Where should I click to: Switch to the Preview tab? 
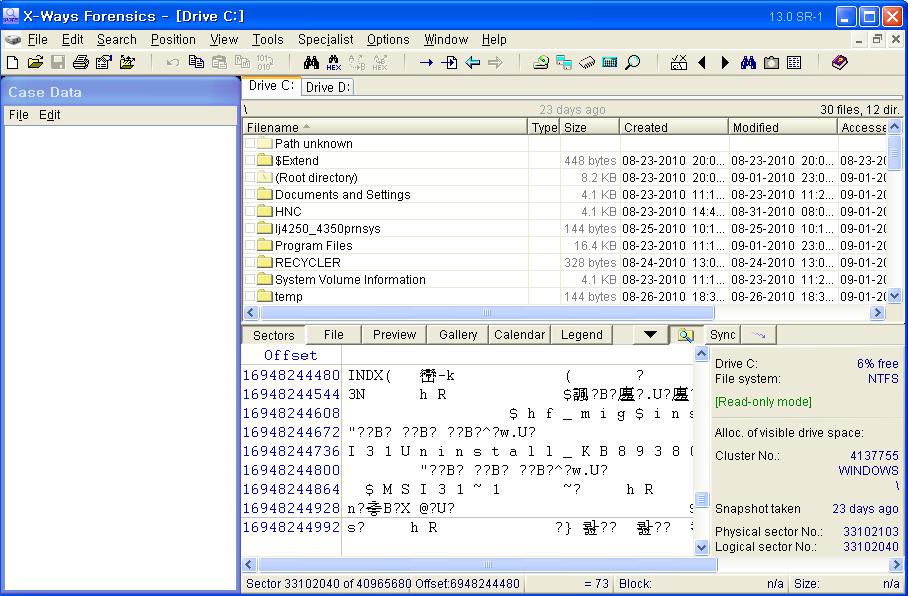[x=394, y=335]
